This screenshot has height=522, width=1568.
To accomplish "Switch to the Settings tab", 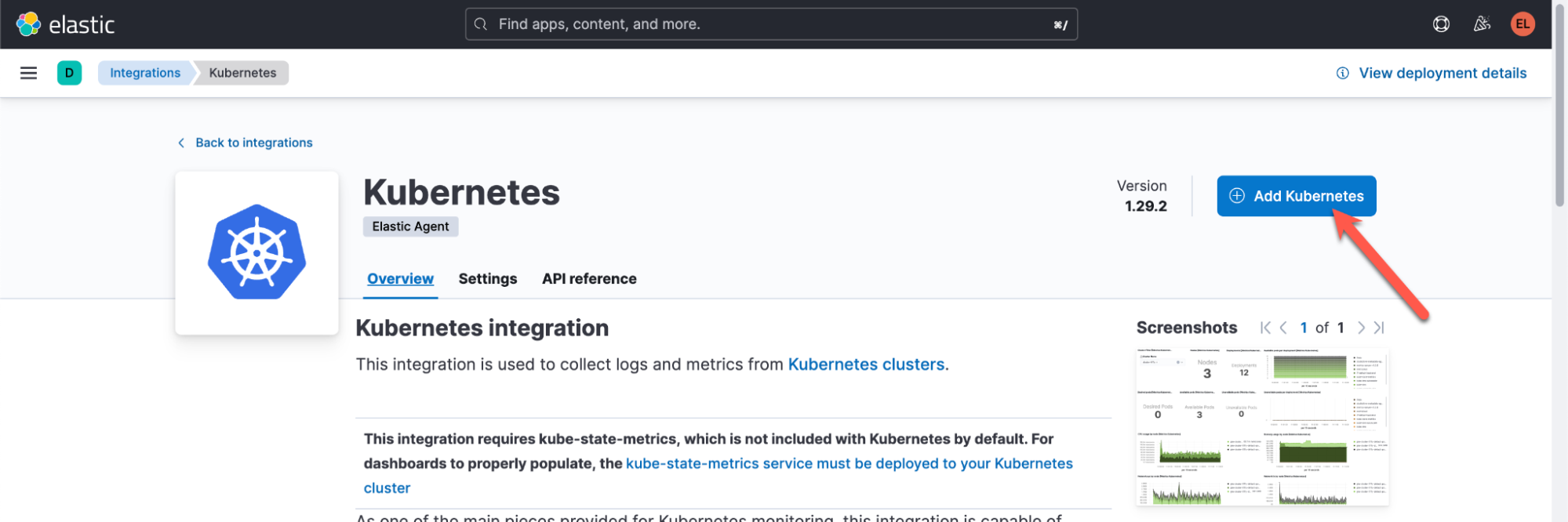I will coord(487,279).
